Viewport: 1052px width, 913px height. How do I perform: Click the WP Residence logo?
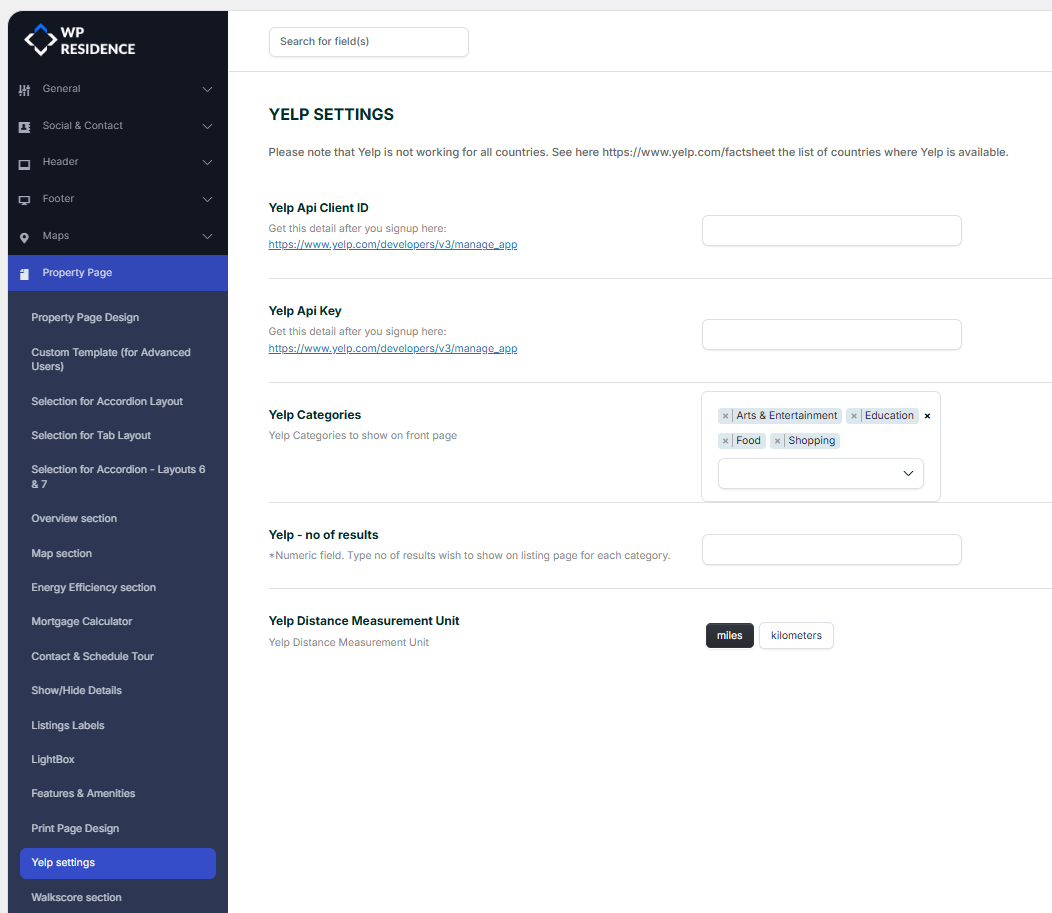coord(79,40)
